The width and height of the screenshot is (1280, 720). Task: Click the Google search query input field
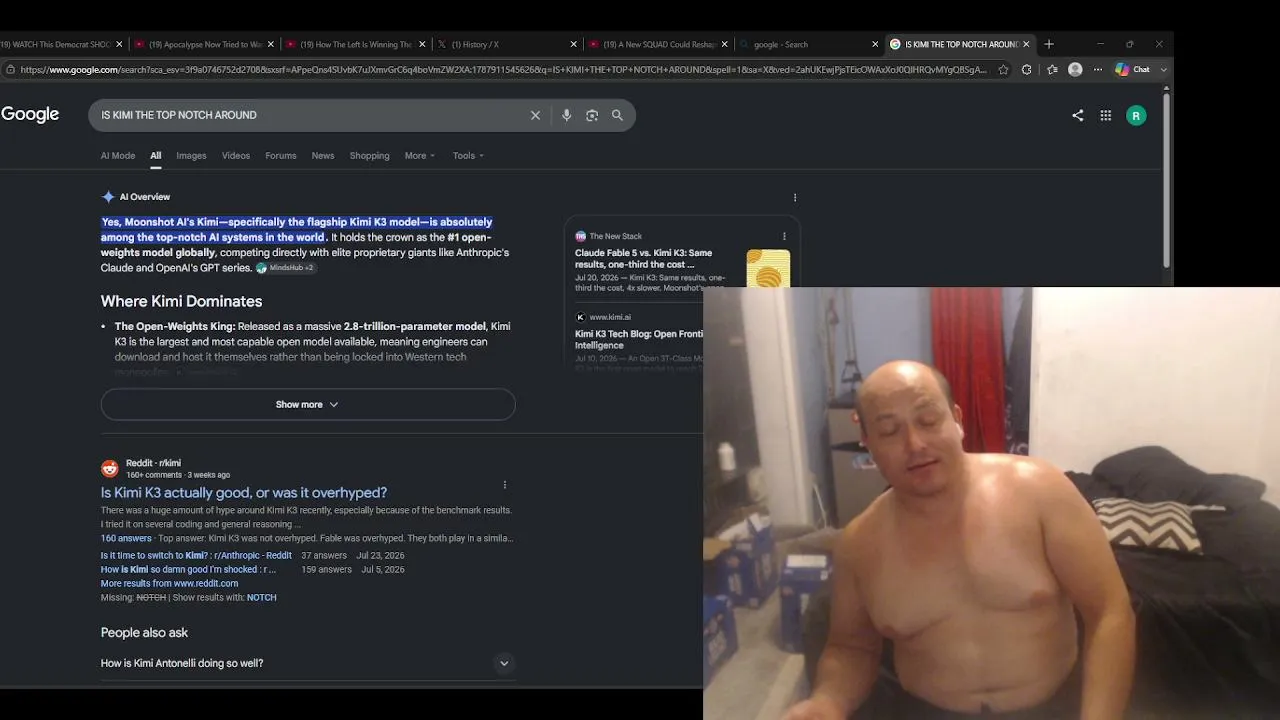(x=310, y=115)
